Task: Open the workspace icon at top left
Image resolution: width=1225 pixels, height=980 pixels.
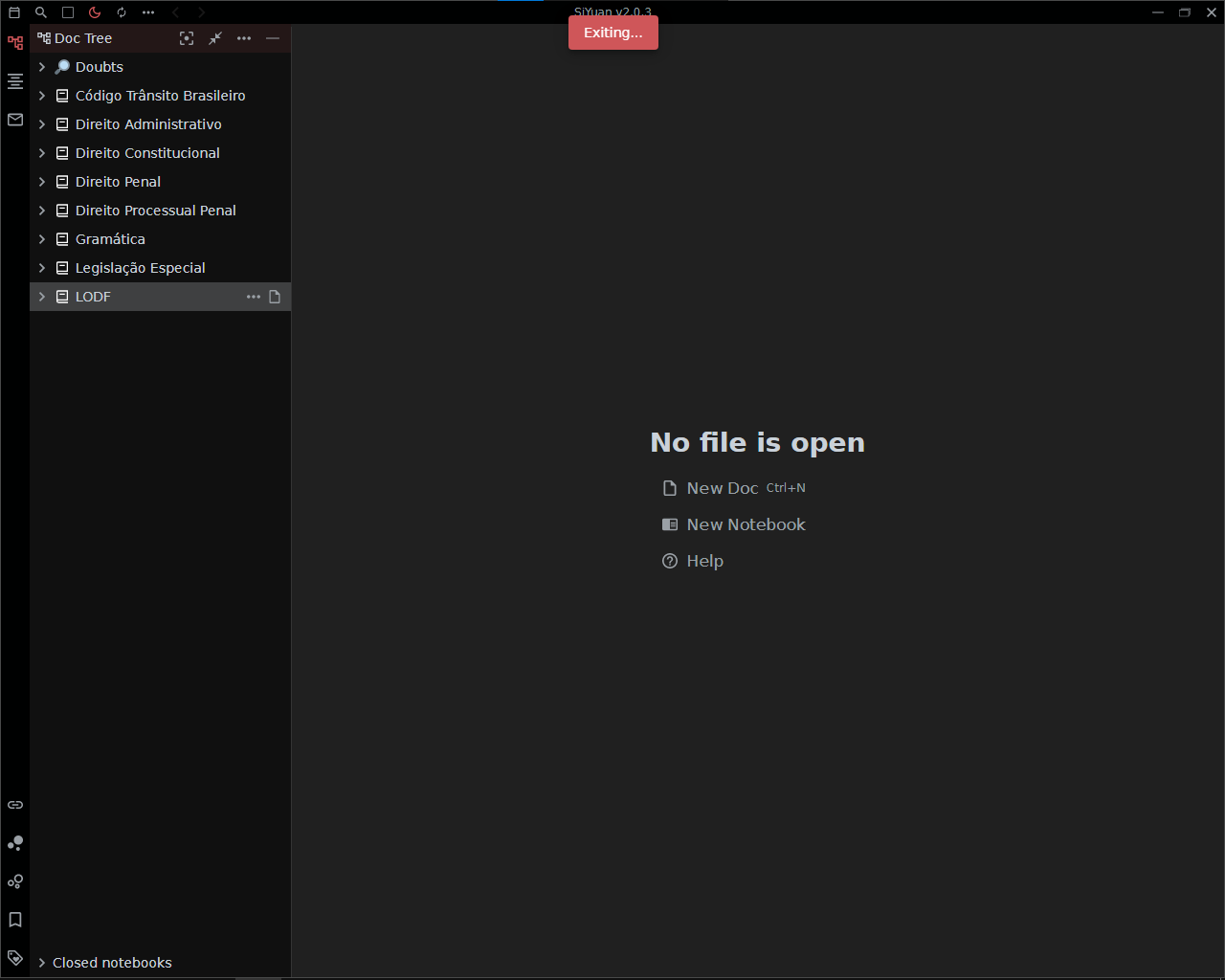Action: point(13,11)
